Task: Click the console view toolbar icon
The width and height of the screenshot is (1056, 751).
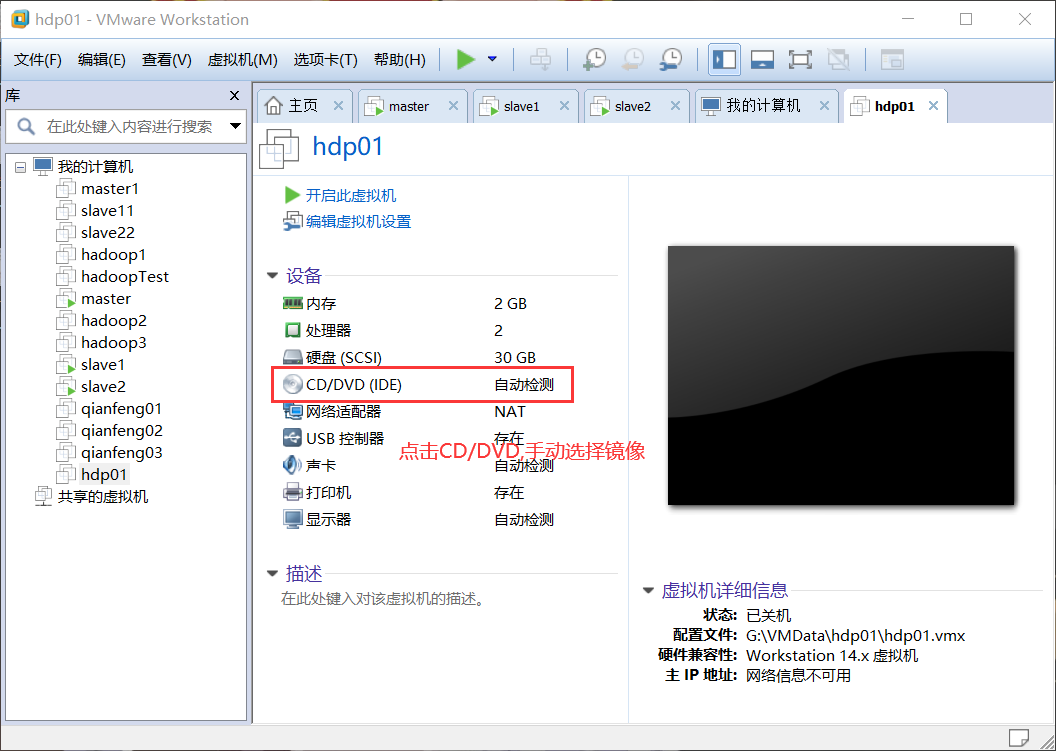Action: point(892,59)
